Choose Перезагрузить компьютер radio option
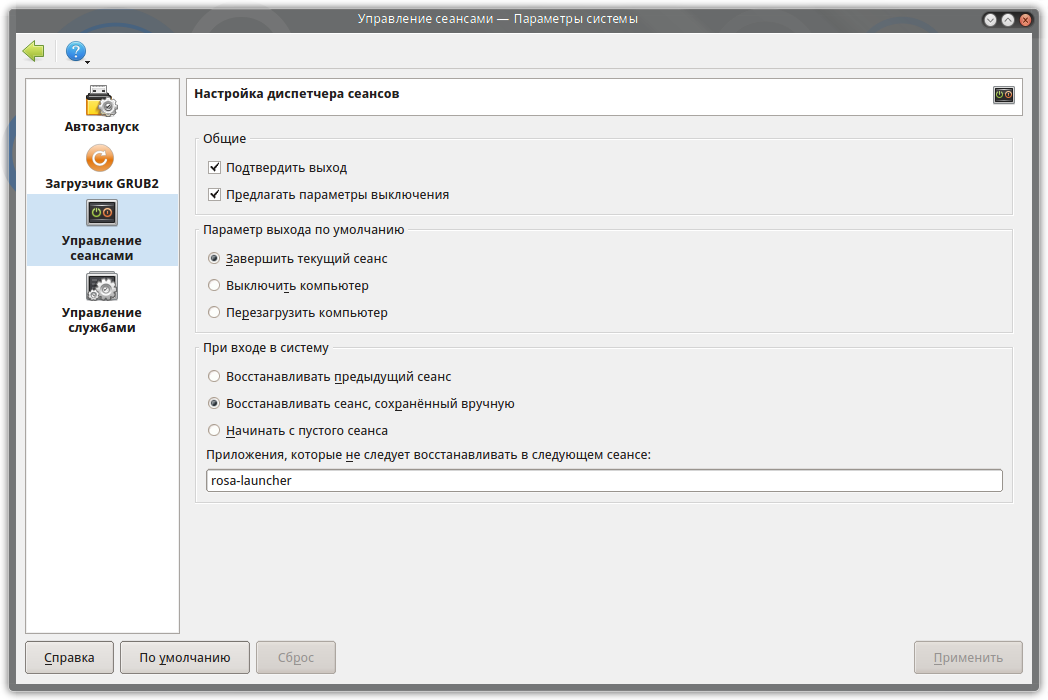This screenshot has width=1048, height=700. pyautogui.click(x=214, y=313)
